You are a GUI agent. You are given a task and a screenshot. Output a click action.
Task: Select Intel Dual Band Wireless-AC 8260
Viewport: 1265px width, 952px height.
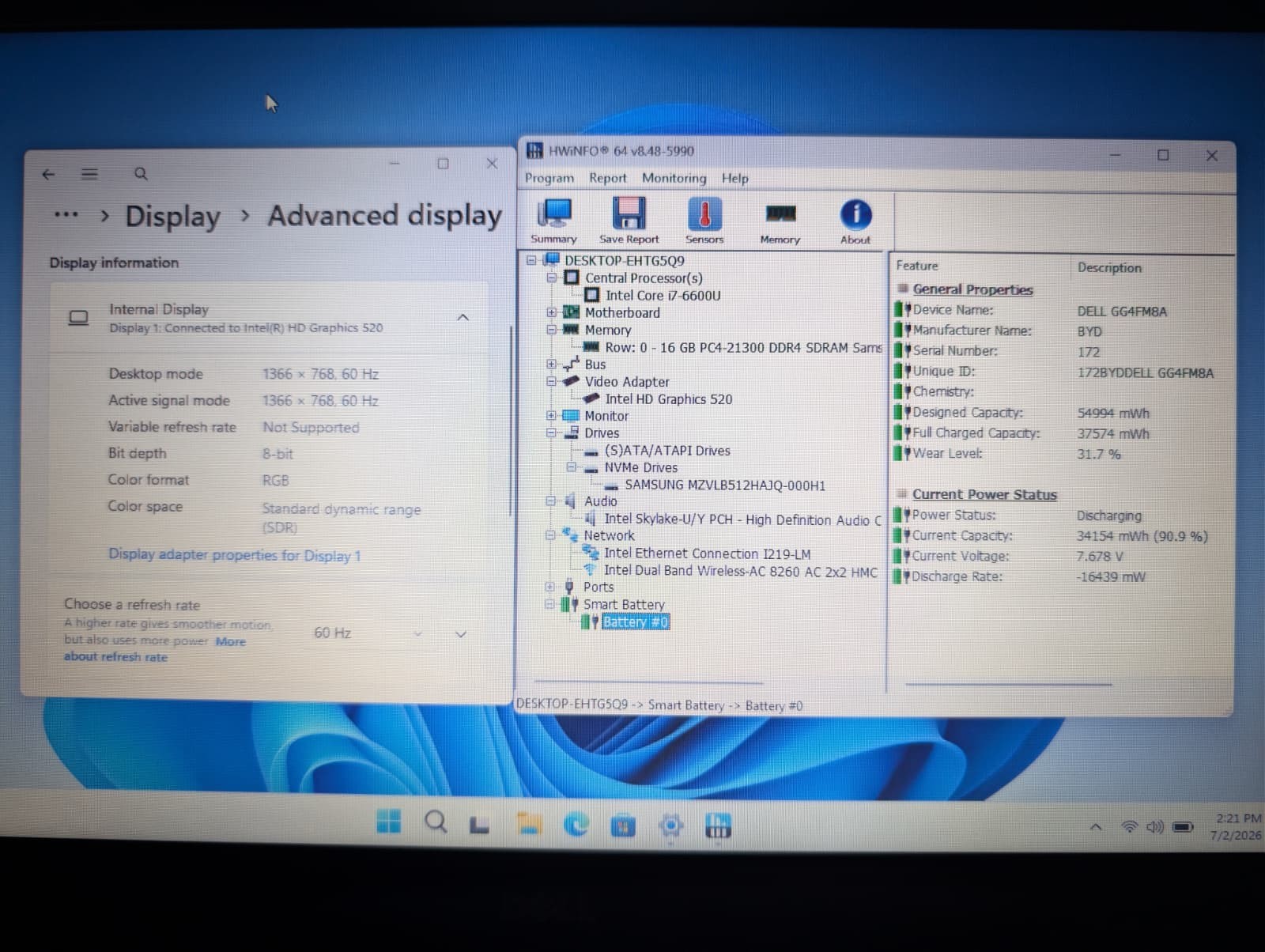point(740,571)
